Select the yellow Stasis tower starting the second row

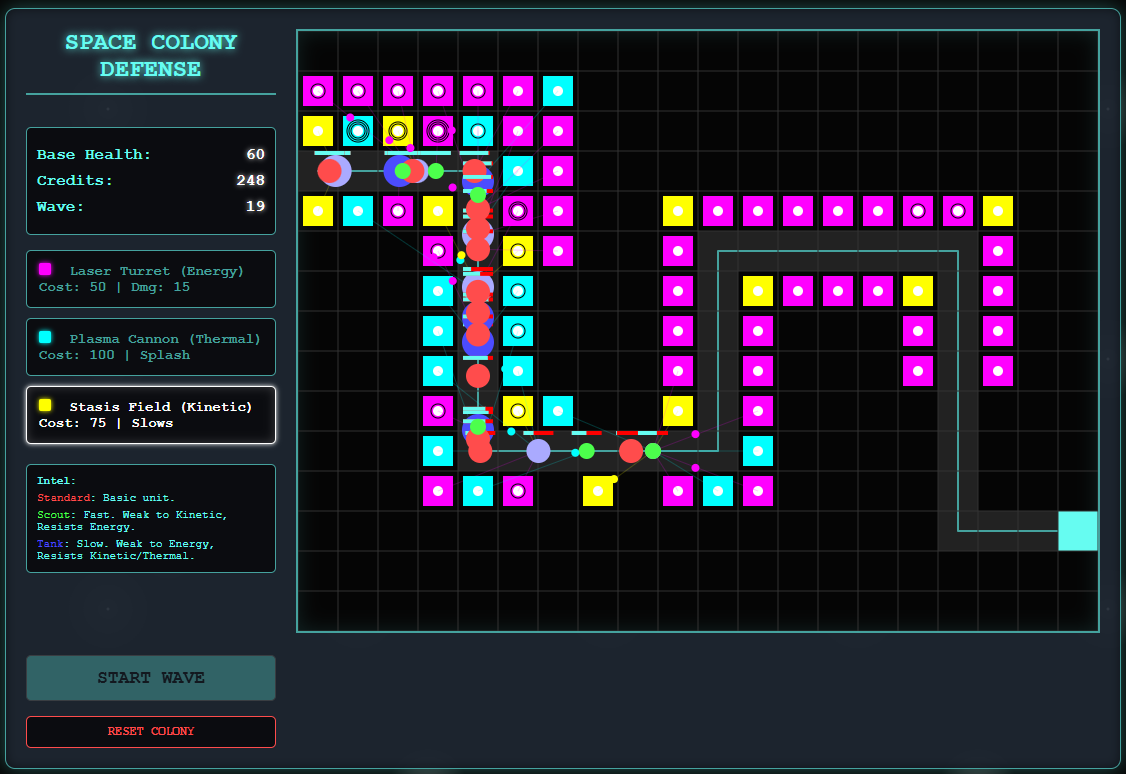[x=318, y=131]
